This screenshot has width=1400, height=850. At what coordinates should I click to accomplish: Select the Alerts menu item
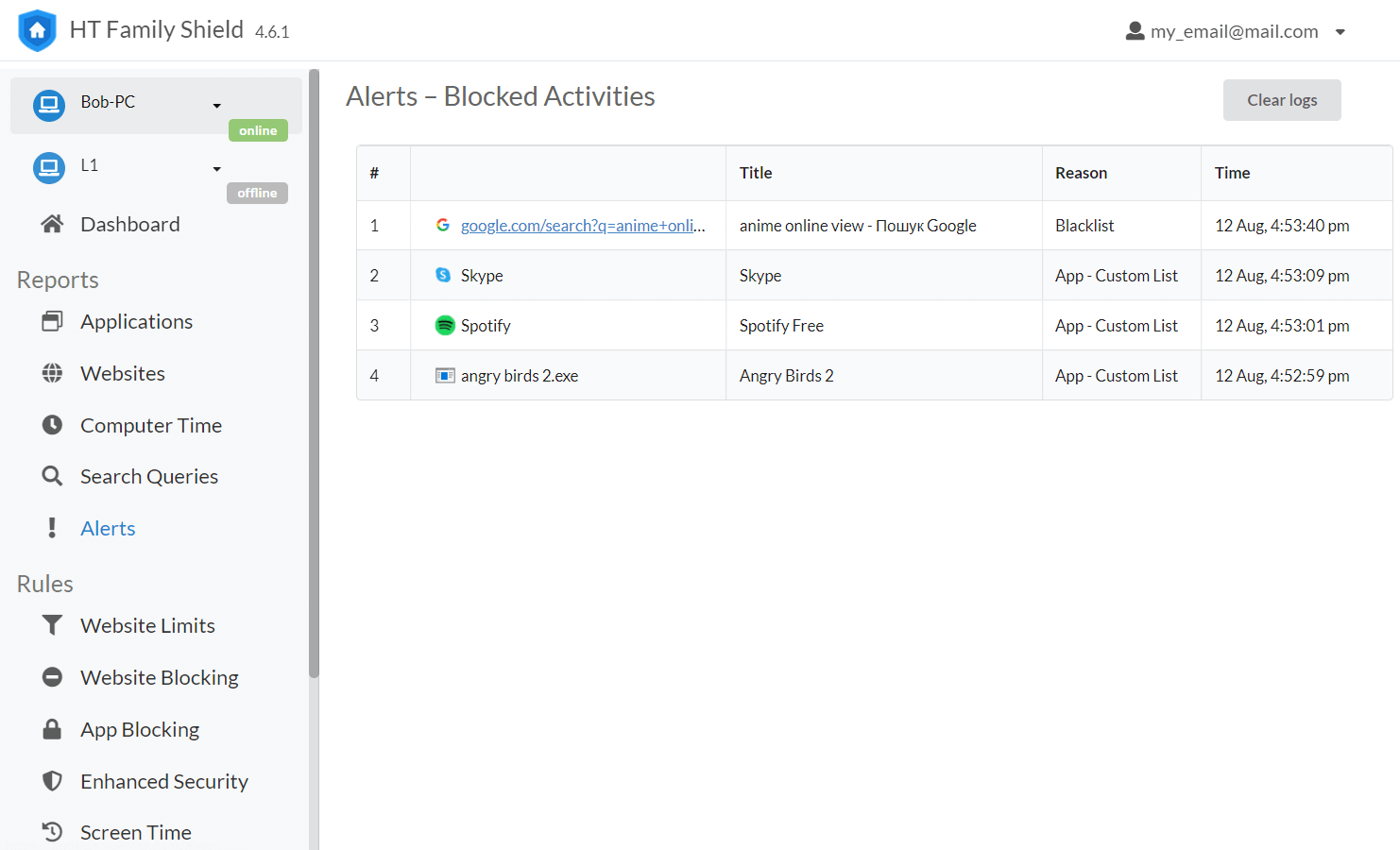tap(108, 528)
